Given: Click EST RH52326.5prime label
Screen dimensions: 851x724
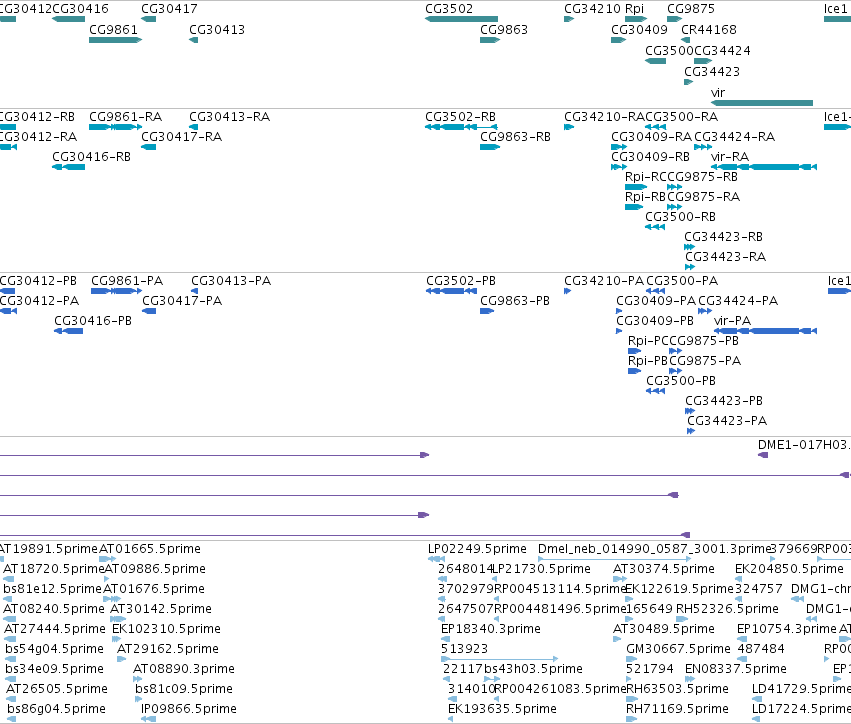Looking at the screenshot, I should (727, 608).
